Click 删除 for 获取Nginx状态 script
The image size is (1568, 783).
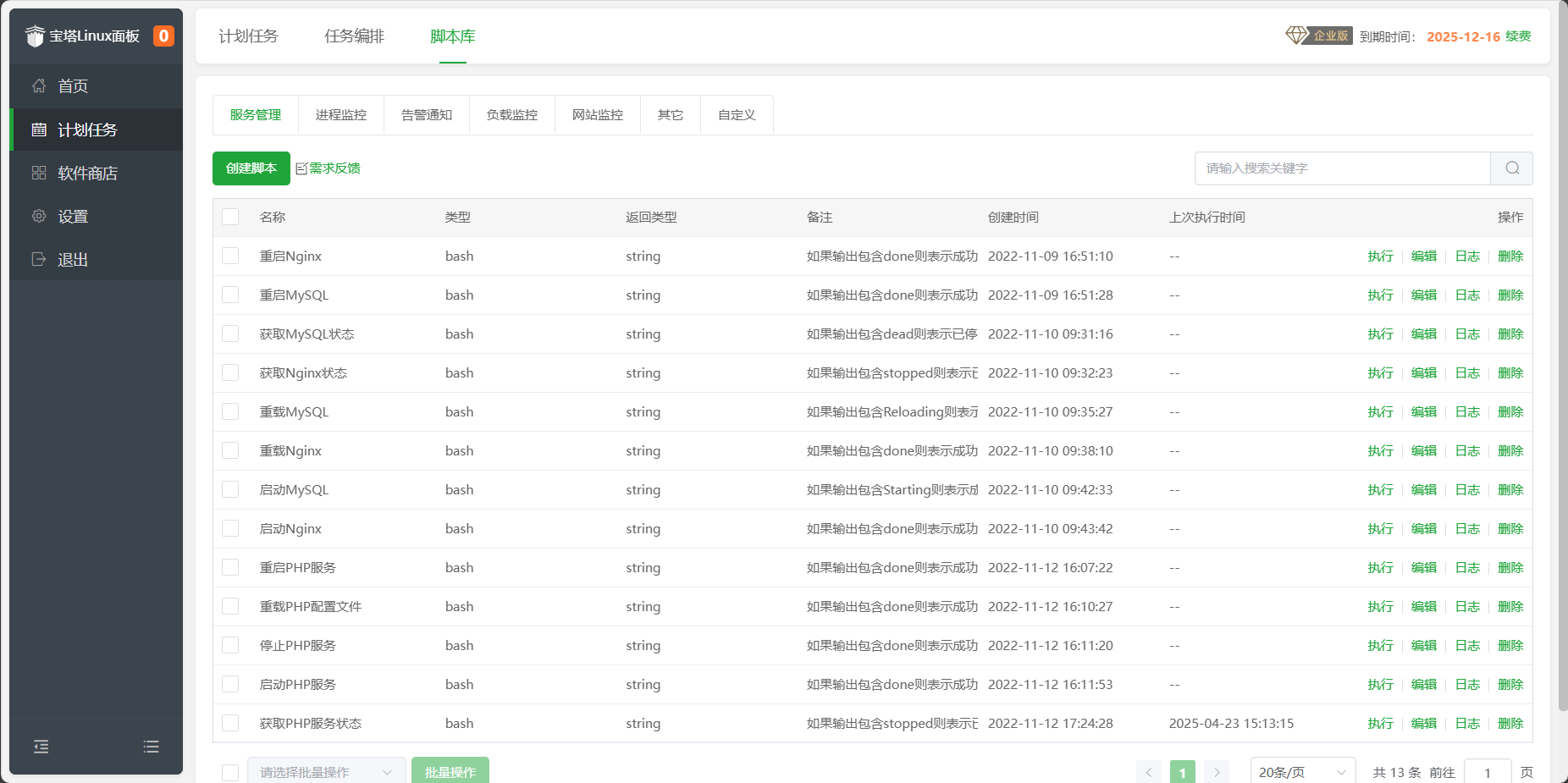coord(1510,372)
